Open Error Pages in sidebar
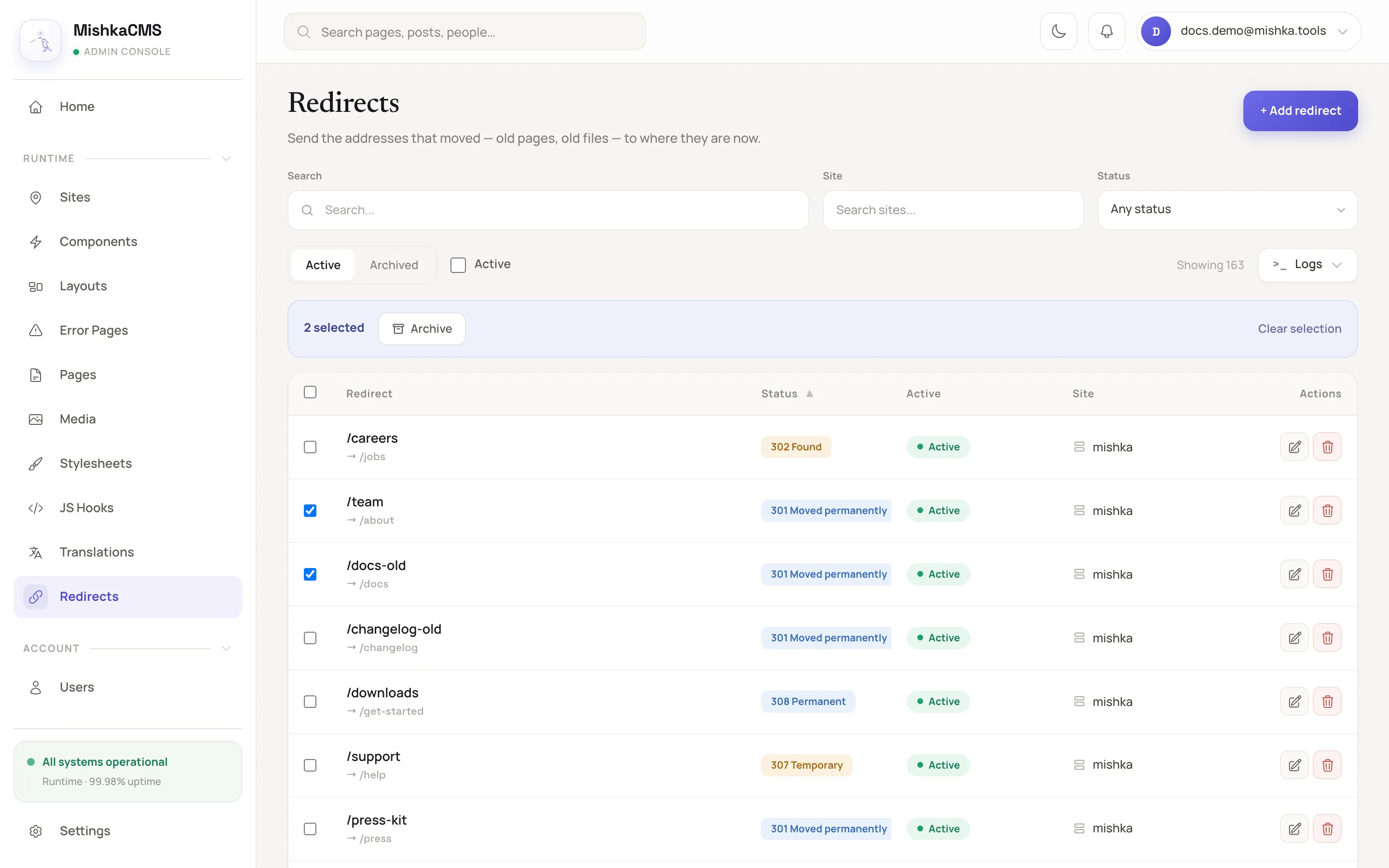This screenshot has height=868, width=1389. pyautogui.click(x=127, y=330)
